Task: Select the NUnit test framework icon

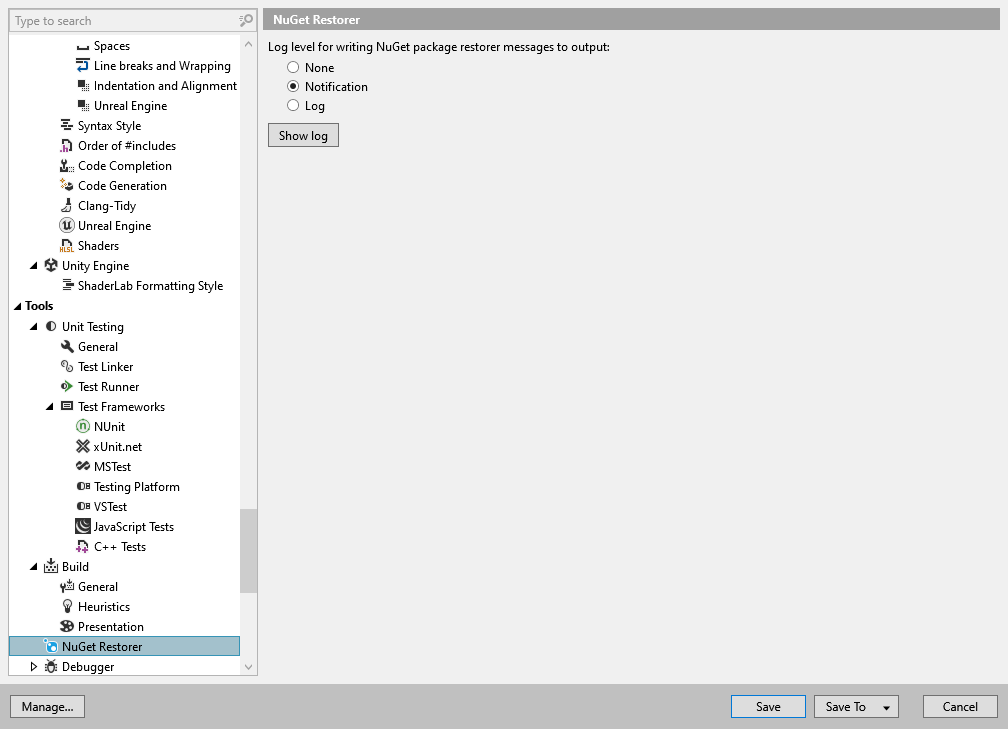Action: pos(82,426)
